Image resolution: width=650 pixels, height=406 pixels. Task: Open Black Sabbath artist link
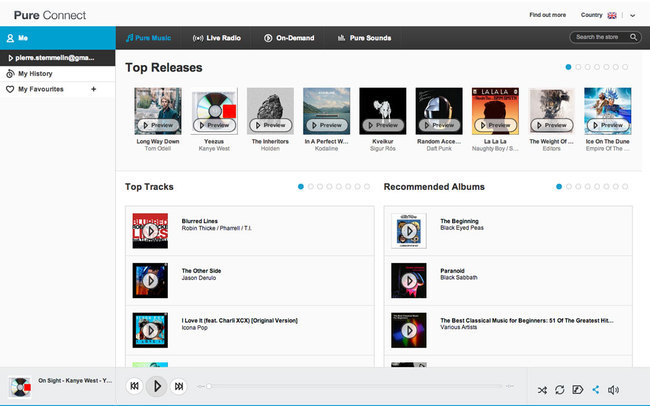pos(459,277)
